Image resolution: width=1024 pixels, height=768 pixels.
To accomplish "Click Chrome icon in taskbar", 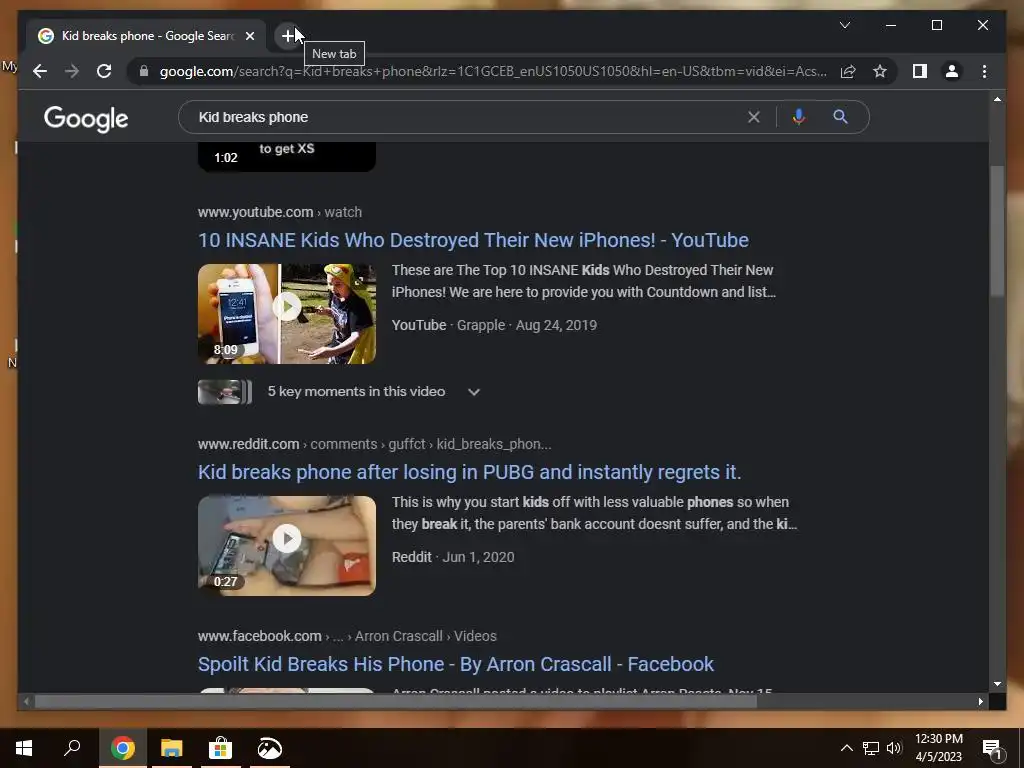I will pyautogui.click(x=122, y=748).
